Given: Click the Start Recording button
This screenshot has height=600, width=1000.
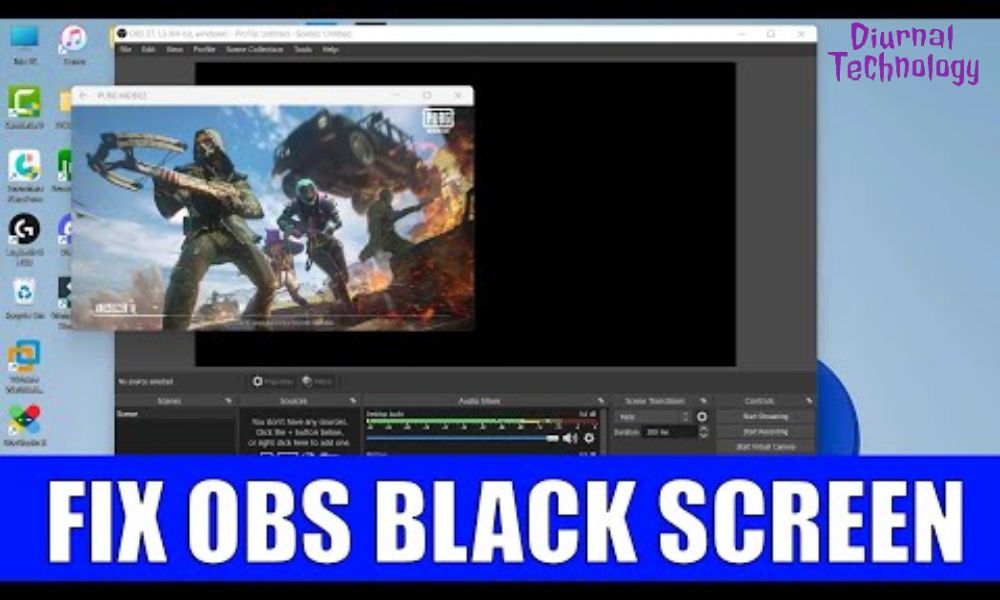Looking at the screenshot, I should pos(765,431).
